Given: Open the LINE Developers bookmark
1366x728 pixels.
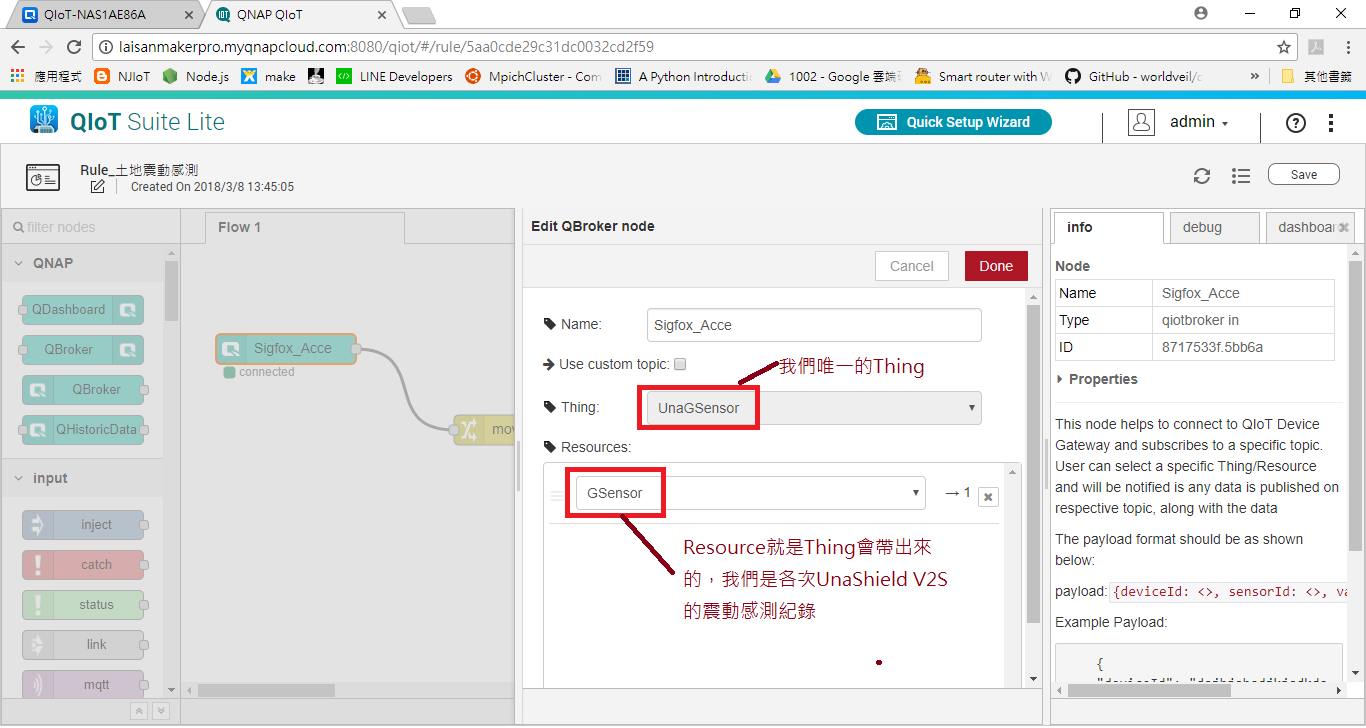Looking at the screenshot, I should pyautogui.click(x=394, y=76).
